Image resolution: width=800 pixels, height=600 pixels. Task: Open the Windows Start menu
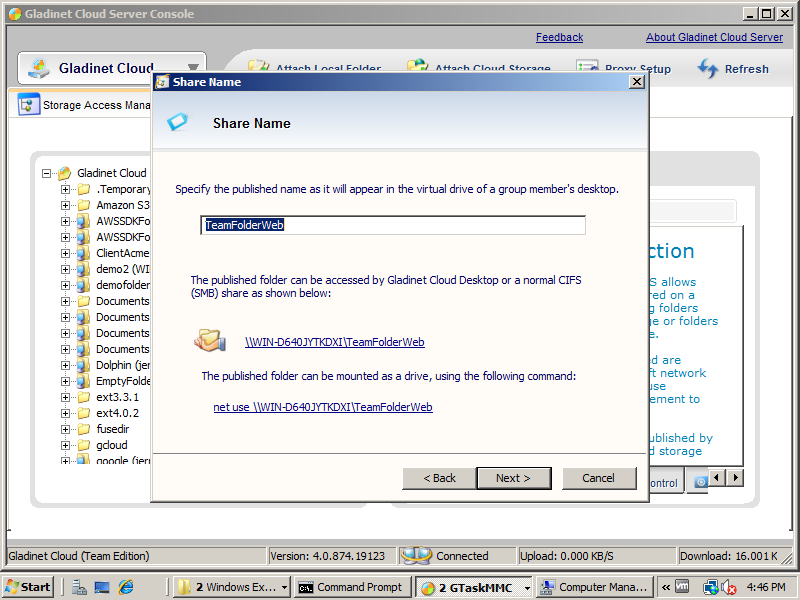point(28,587)
